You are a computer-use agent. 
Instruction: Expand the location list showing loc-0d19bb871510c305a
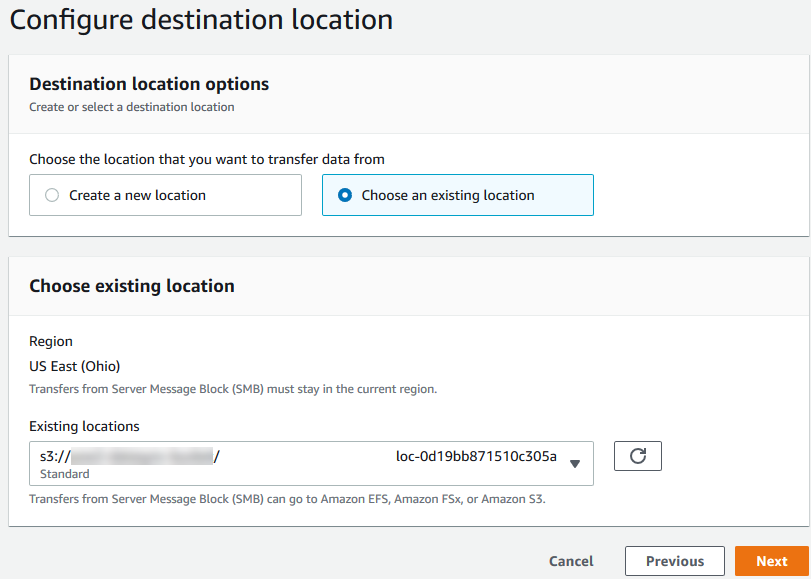click(x=575, y=463)
